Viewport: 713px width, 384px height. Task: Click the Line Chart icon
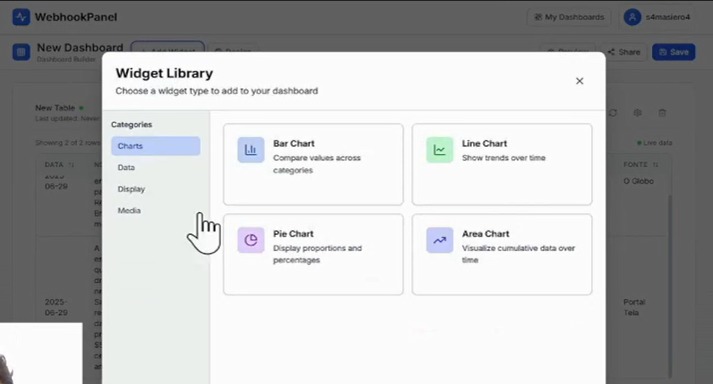[x=439, y=150]
